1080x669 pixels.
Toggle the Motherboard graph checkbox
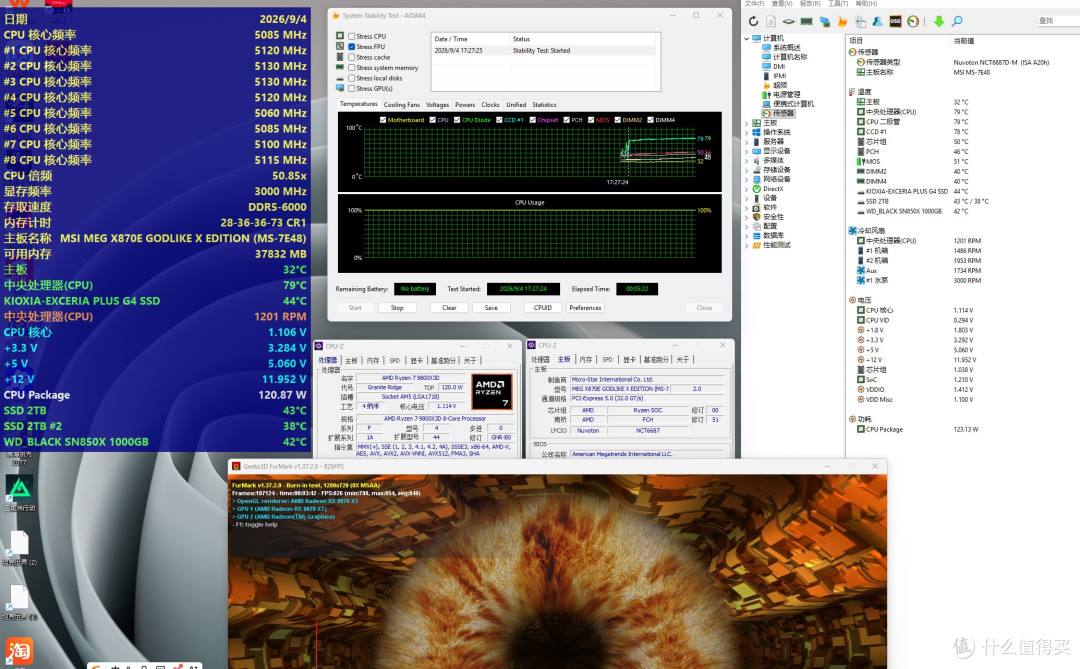(x=383, y=120)
